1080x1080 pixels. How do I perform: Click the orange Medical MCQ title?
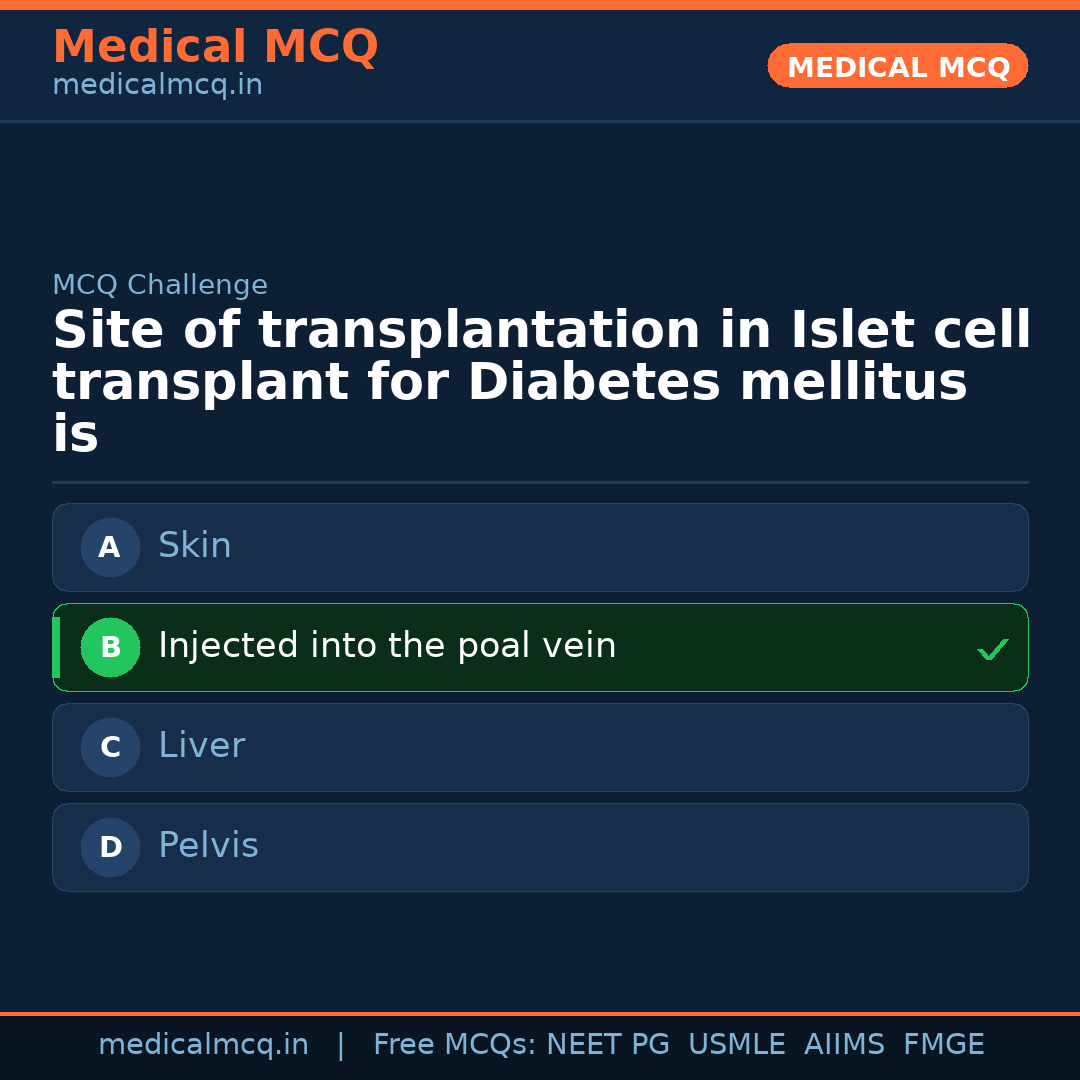(x=215, y=47)
